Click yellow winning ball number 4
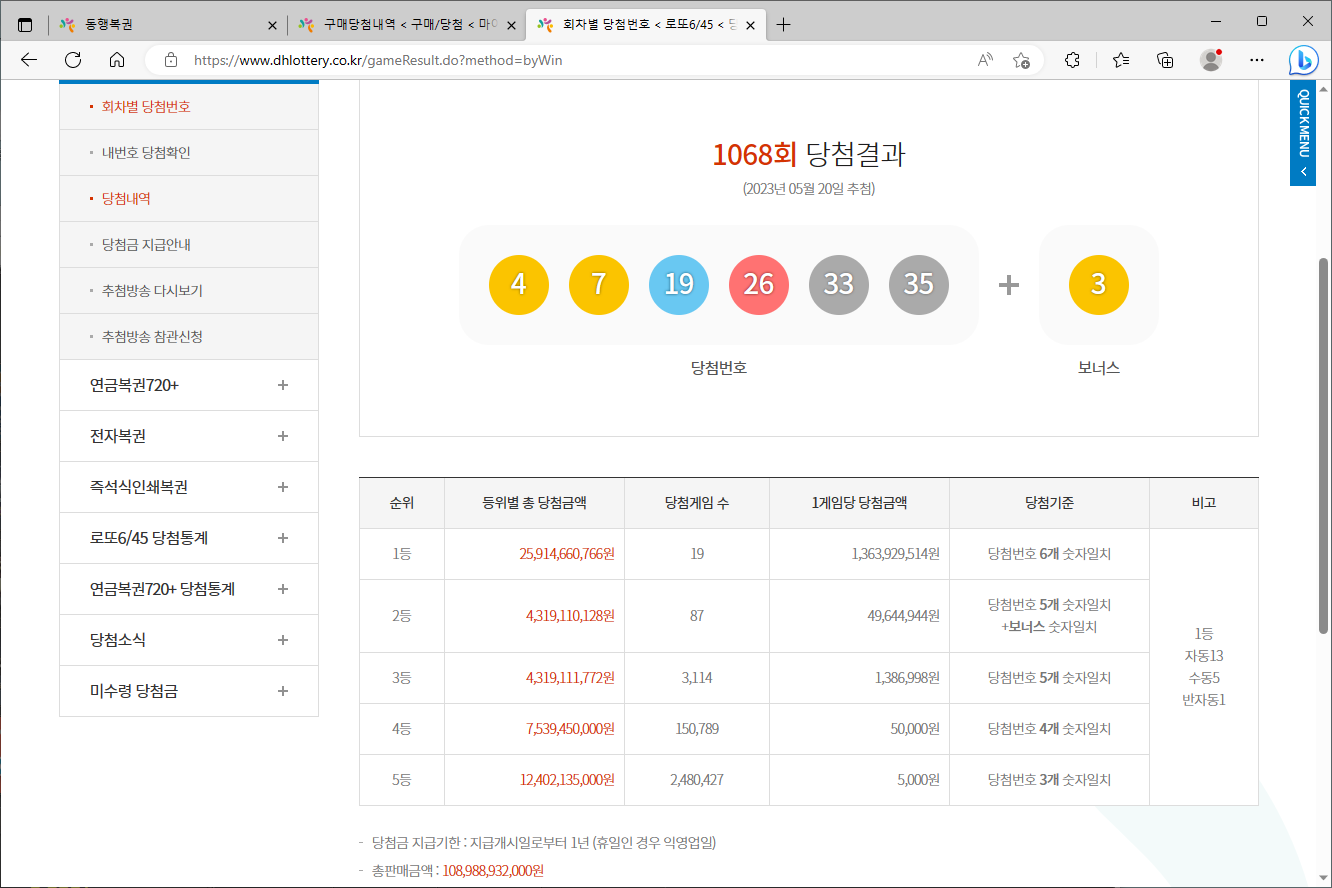The height and width of the screenshot is (888, 1332). coord(519,285)
